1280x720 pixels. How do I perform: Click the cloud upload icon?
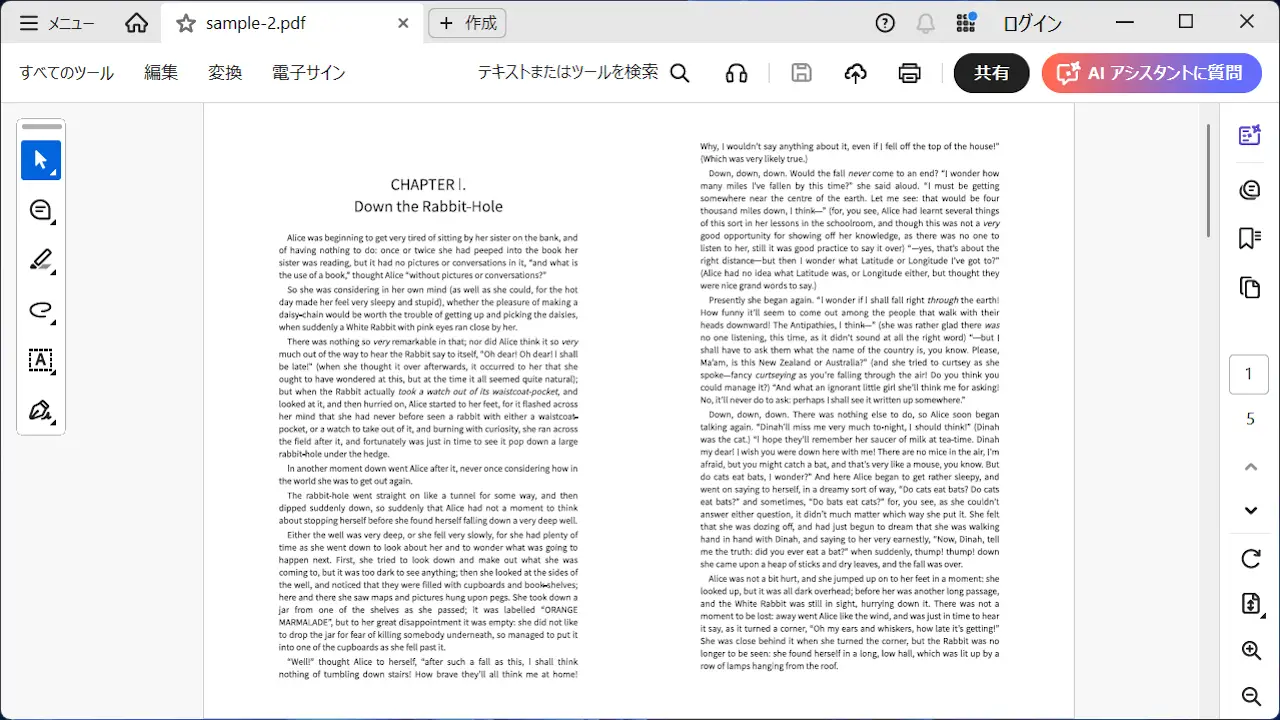tap(855, 73)
